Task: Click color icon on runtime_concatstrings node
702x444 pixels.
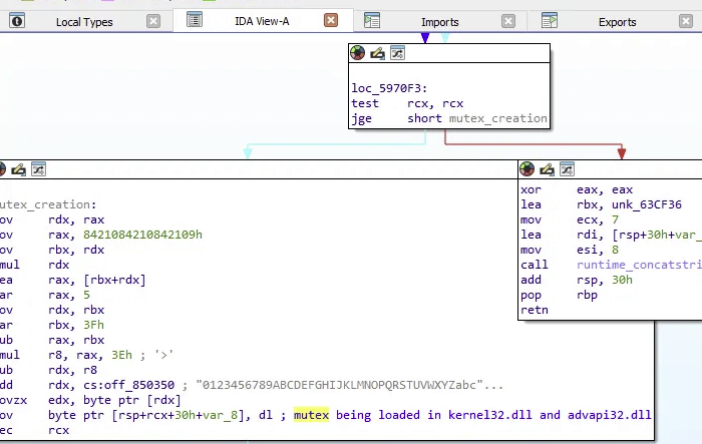Action: point(528,169)
